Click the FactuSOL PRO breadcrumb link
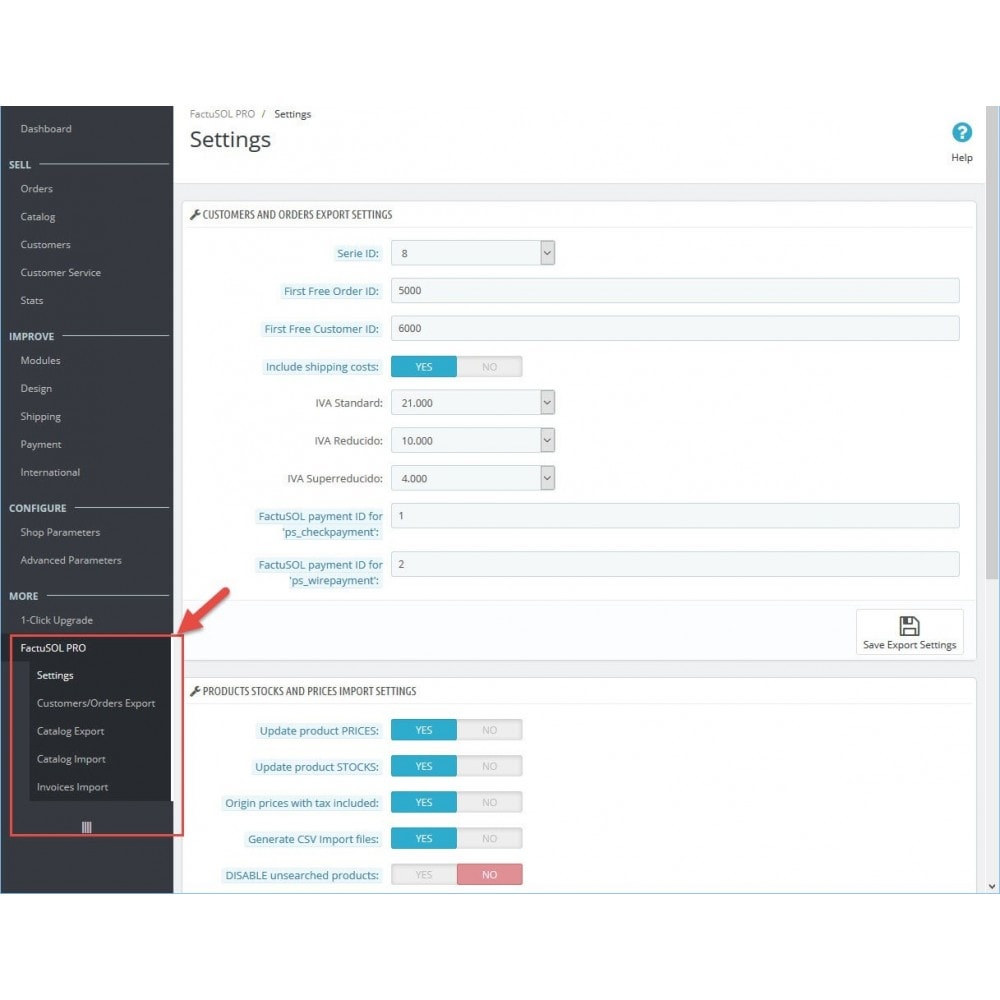The image size is (1000, 1000). coord(222,114)
